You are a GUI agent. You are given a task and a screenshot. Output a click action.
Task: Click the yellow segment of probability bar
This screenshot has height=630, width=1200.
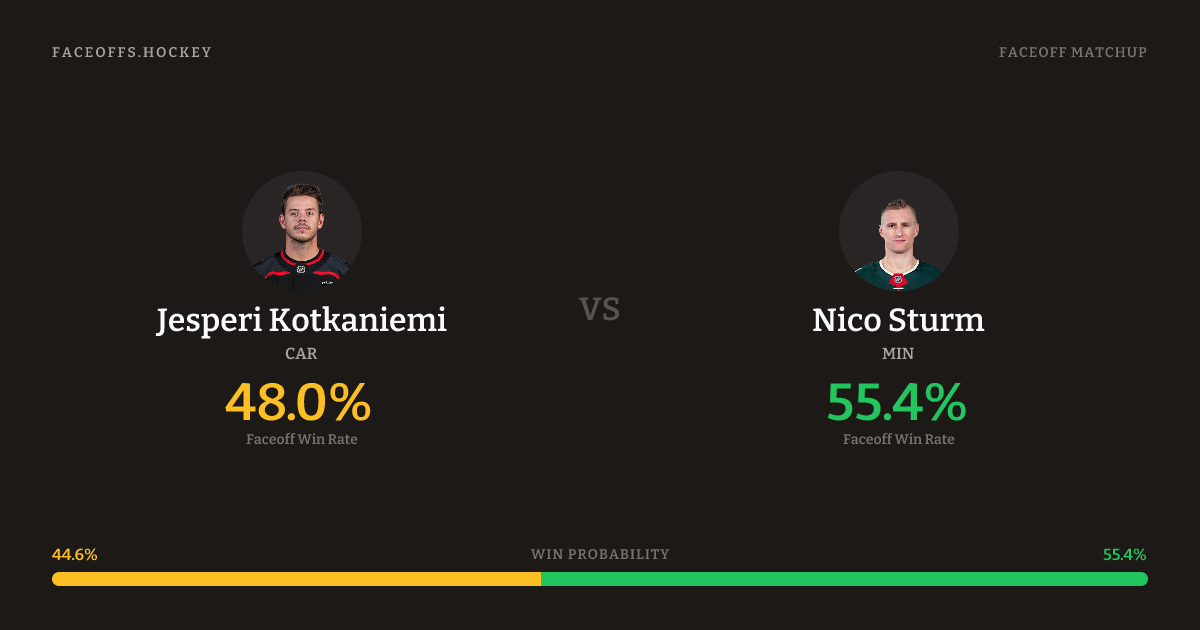pyautogui.click(x=296, y=579)
